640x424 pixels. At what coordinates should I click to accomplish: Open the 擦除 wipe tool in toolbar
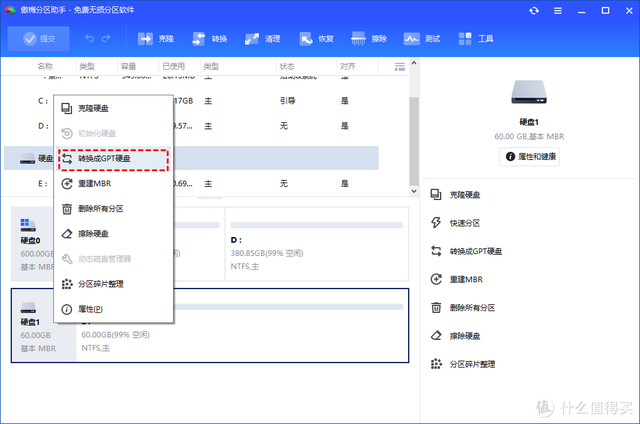(x=369, y=39)
